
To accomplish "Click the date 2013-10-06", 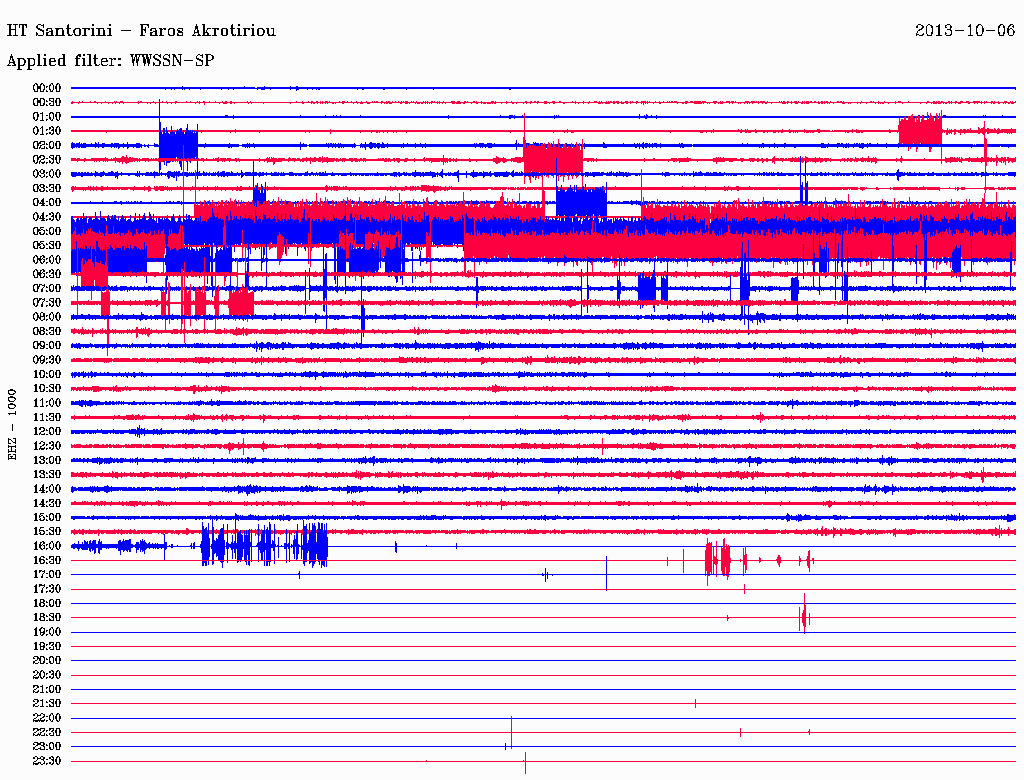I will pos(965,31).
